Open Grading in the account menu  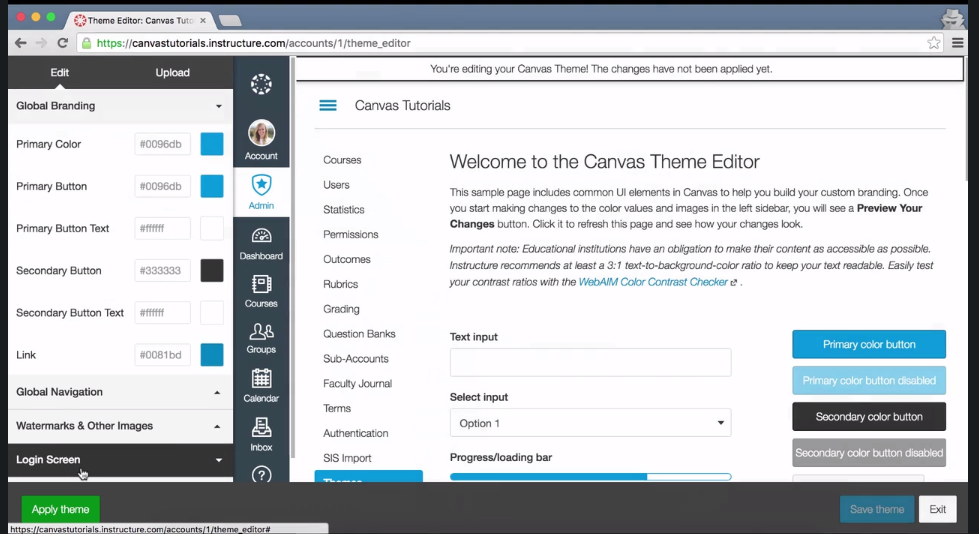[x=341, y=309]
